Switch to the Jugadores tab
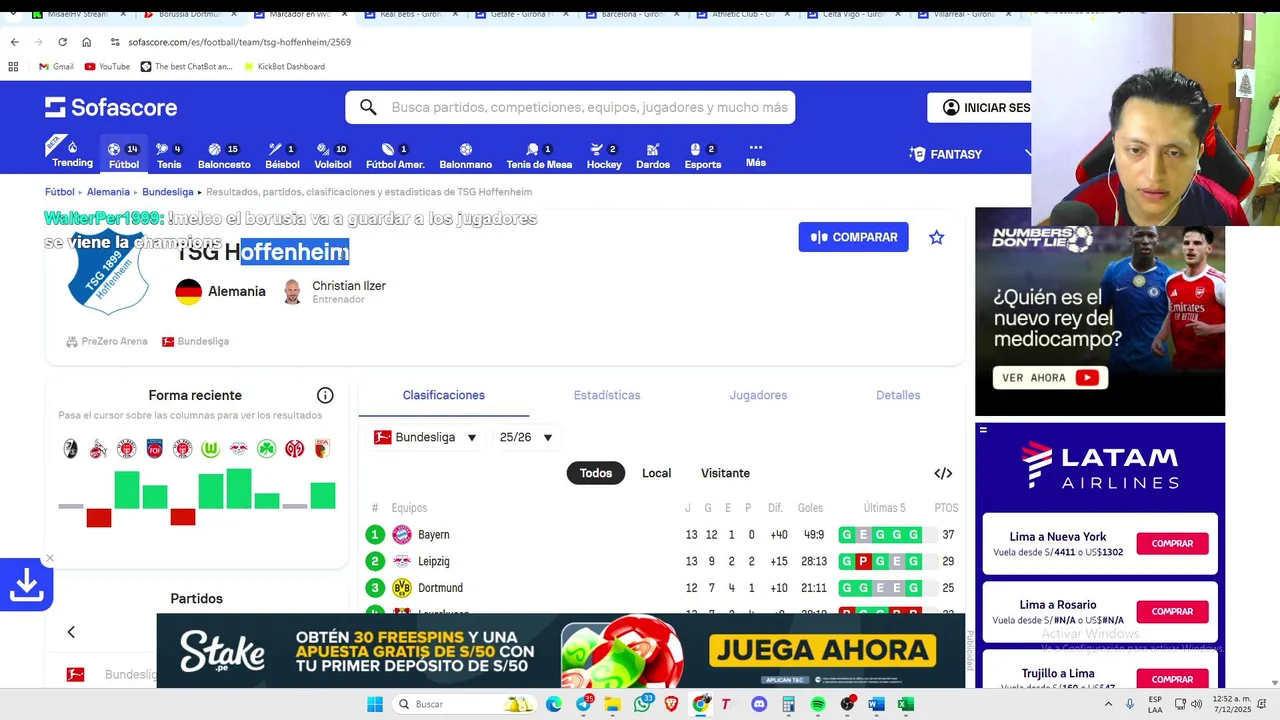This screenshot has height=720, width=1280. tap(758, 395)
